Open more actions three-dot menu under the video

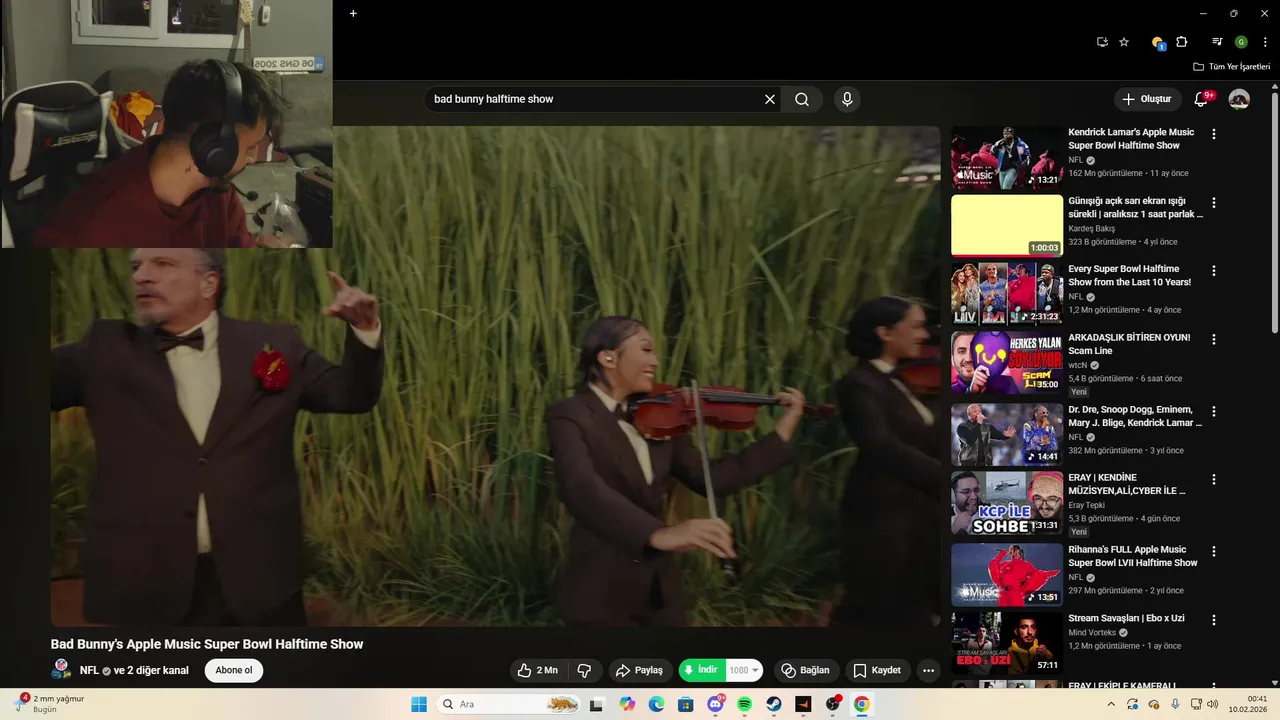929,670
